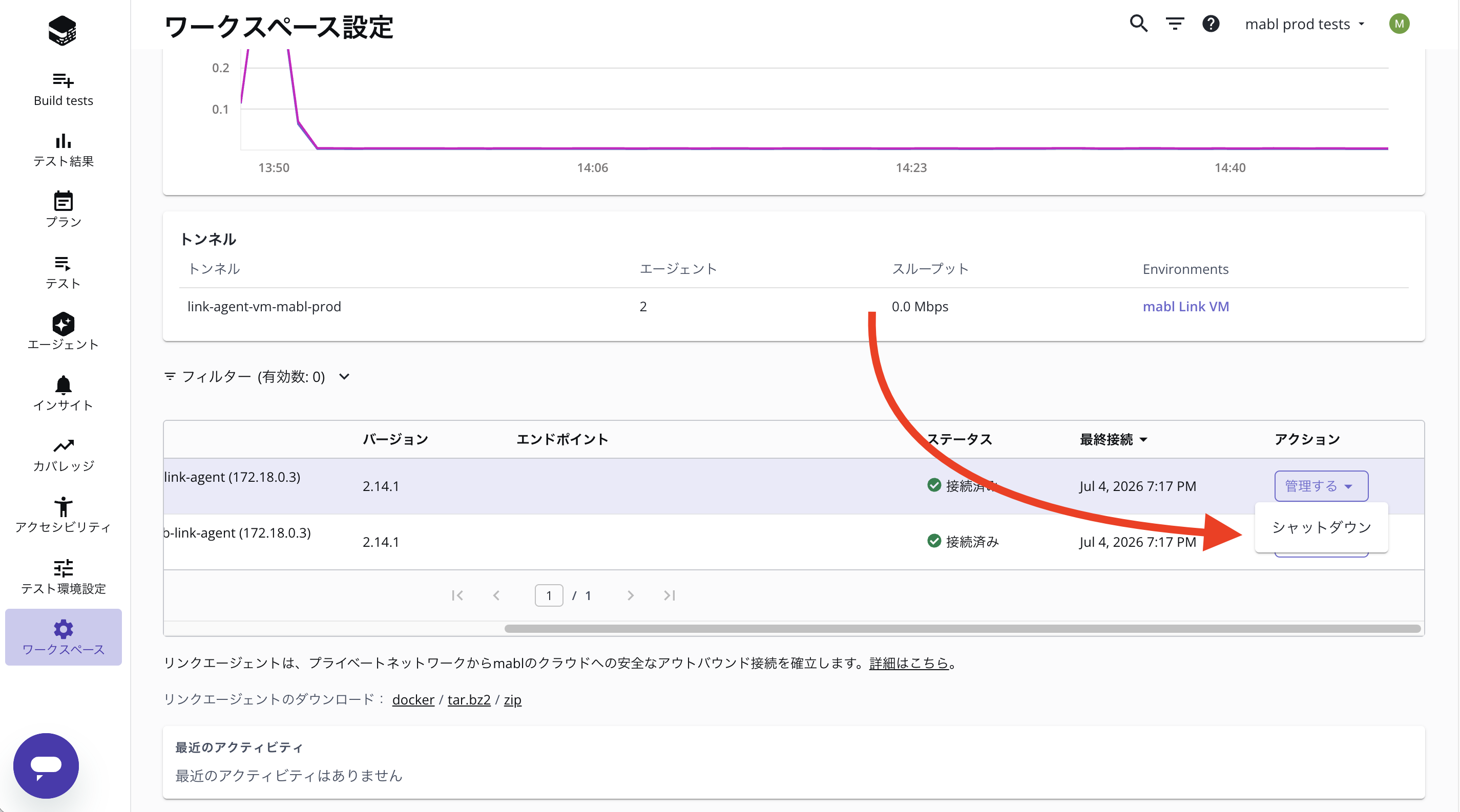Open mabl prod tests workspace dropdown

click(x=1304, y=24)
